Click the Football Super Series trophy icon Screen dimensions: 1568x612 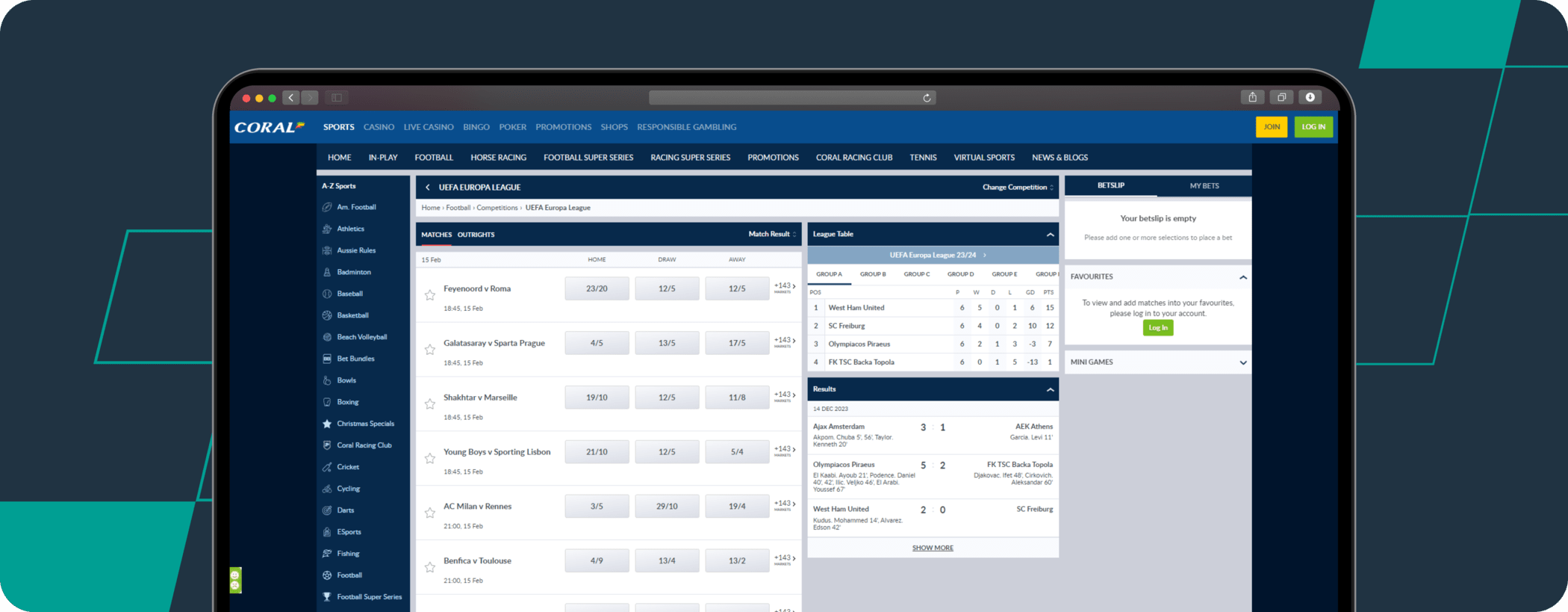coord(327,597)
